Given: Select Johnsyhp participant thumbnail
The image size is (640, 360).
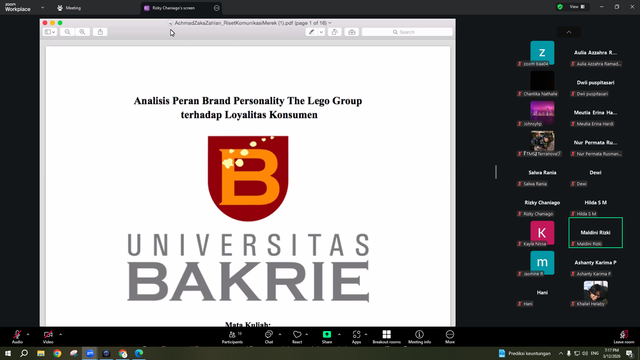Looking at the screenshot, I should pos(542,113).
